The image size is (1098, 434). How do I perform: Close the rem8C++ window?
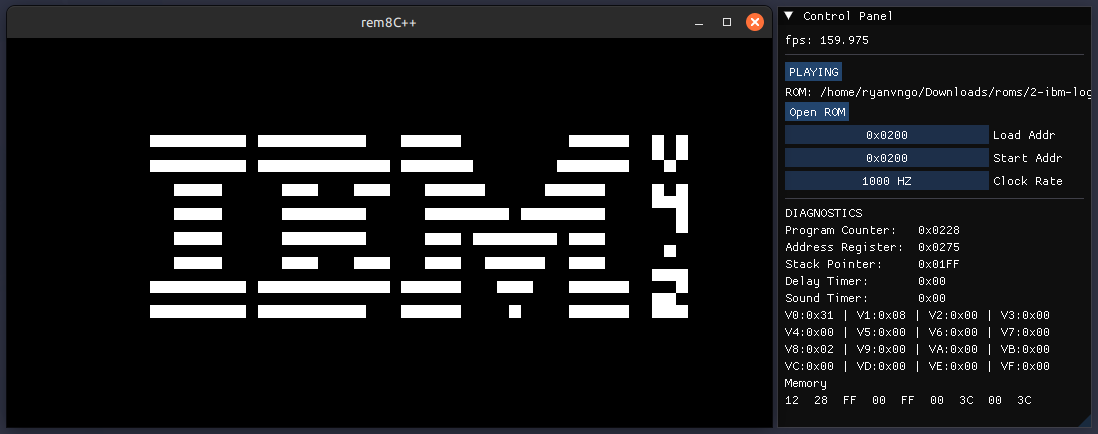754,22
